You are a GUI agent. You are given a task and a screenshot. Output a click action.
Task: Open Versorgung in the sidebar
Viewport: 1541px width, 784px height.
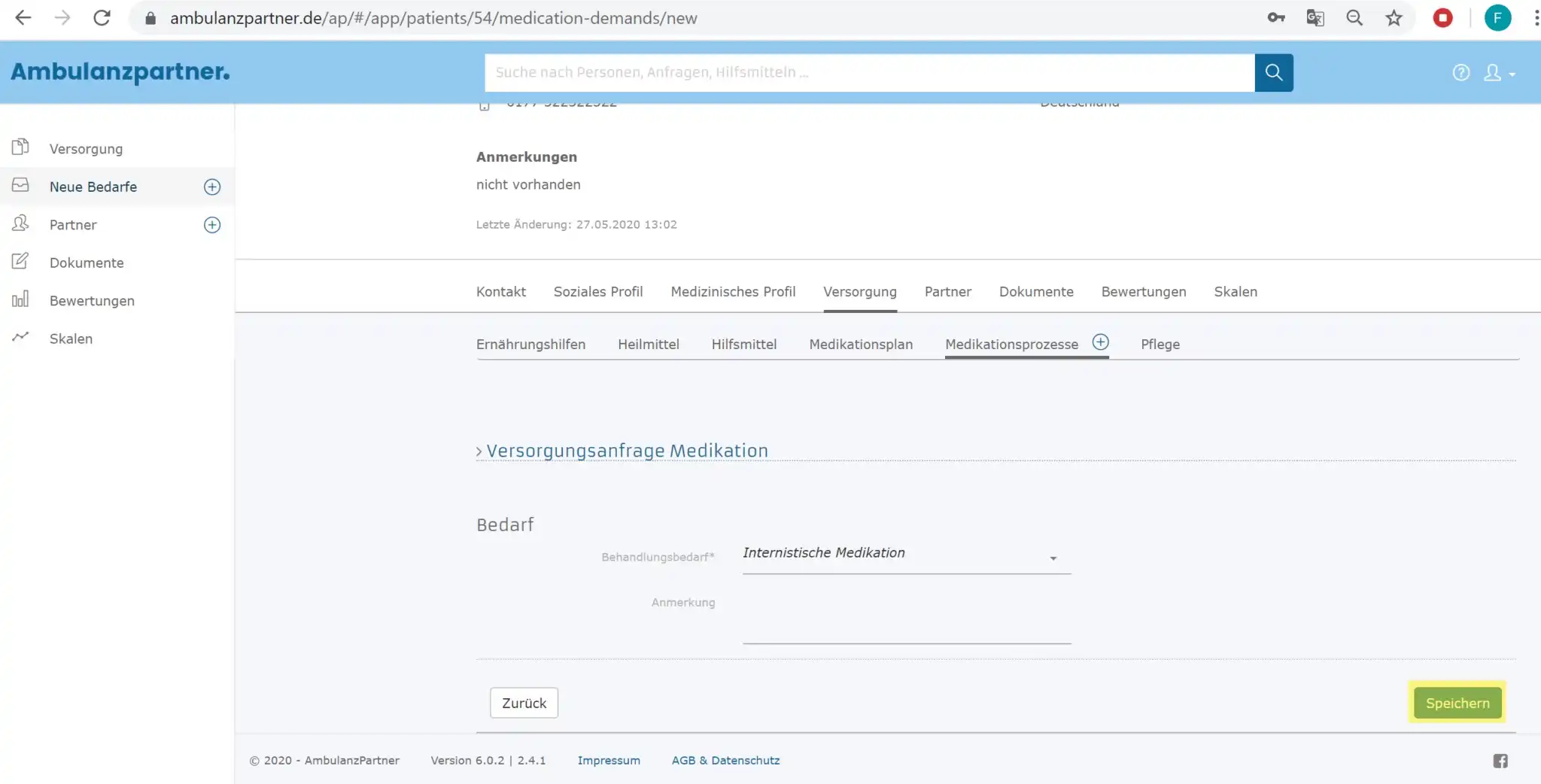[x=86, y=149]
